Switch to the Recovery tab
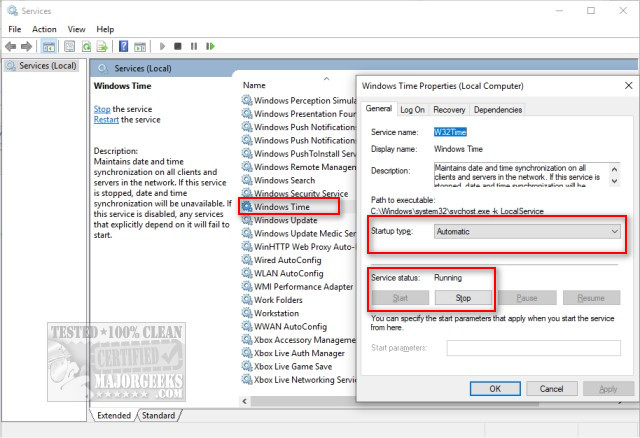The height and width of the screenshot is (438, 640). (x=449, y=110)
